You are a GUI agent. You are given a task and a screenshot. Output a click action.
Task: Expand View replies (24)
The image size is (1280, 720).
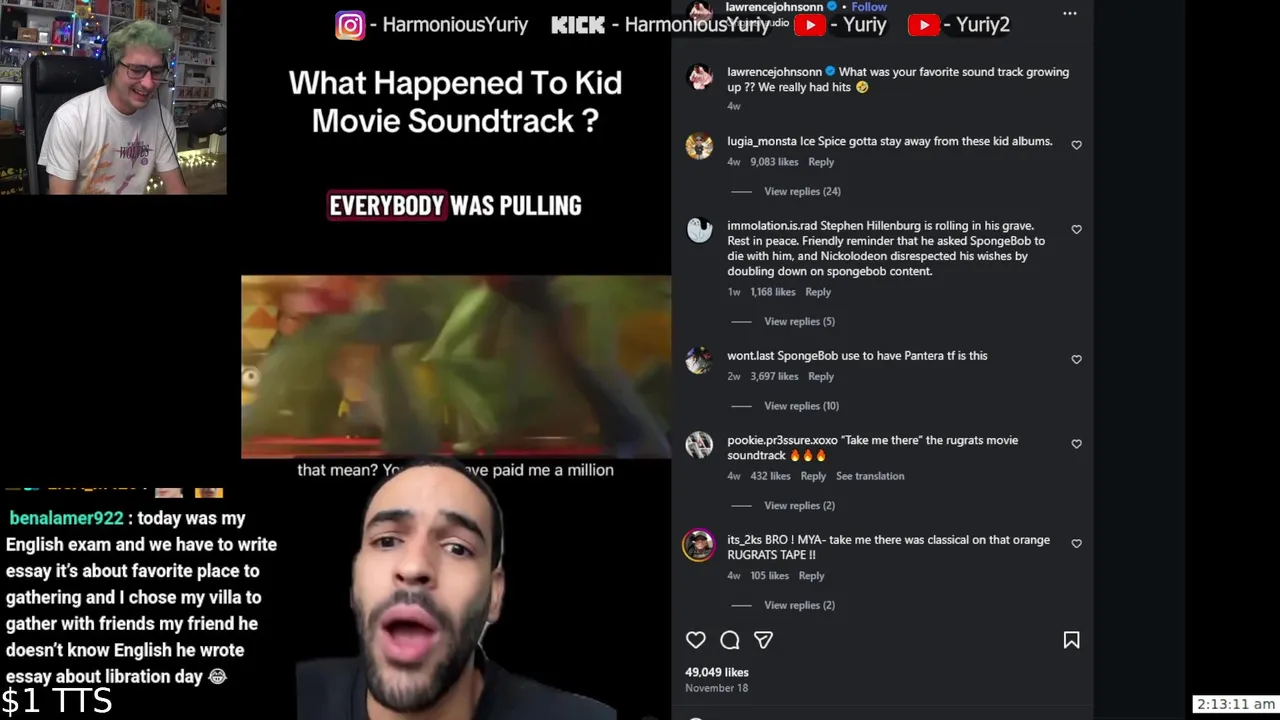[x=802, y=191]
